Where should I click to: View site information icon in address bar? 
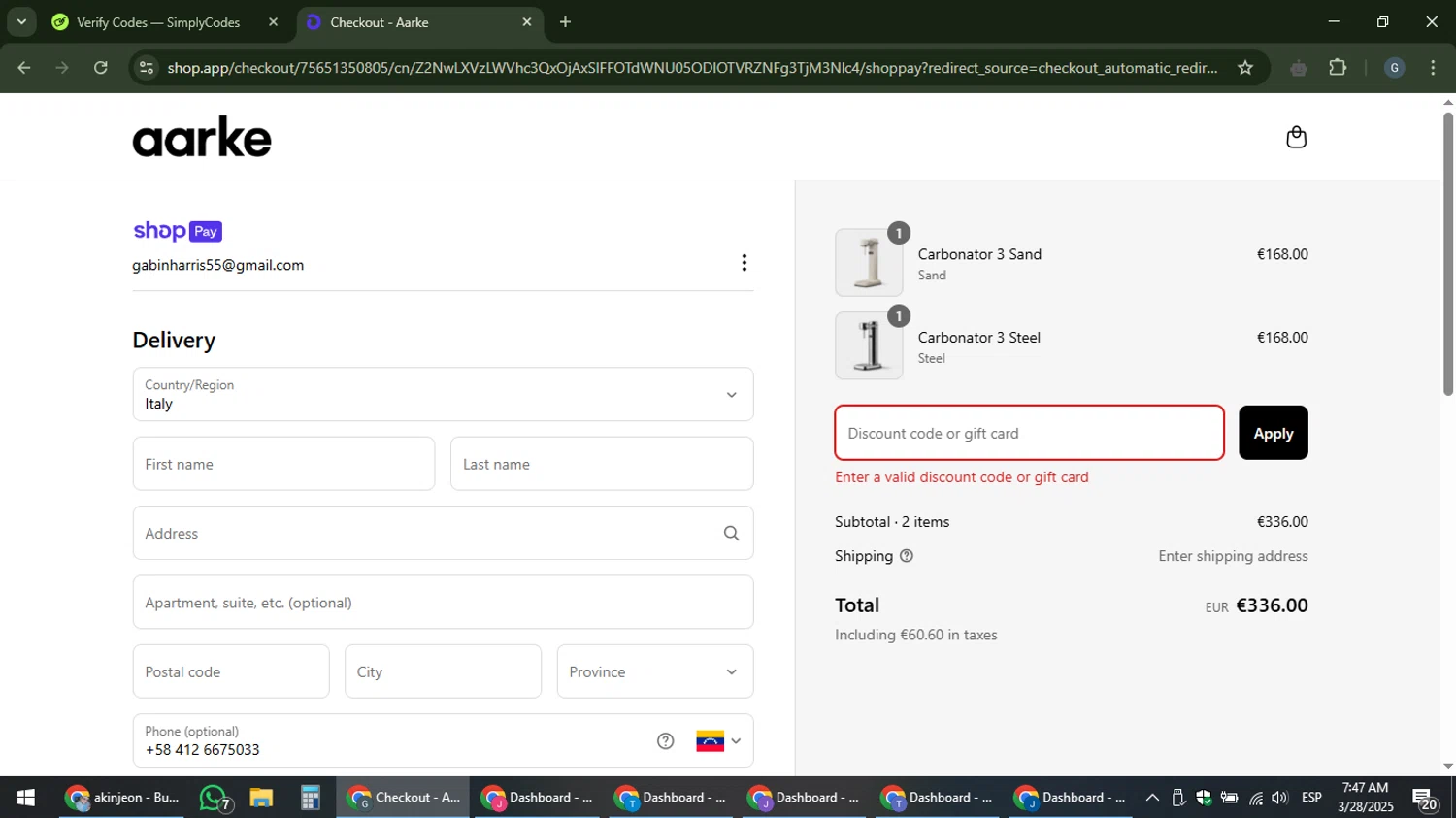pyautogui.click(x=147, y=68)
